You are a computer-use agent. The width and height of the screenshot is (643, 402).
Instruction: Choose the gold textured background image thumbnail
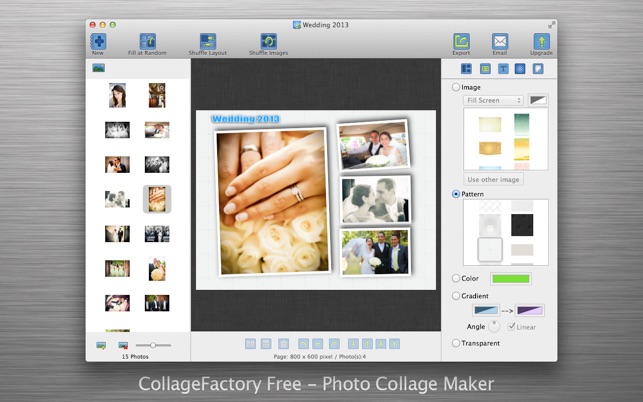click(490, 148)
